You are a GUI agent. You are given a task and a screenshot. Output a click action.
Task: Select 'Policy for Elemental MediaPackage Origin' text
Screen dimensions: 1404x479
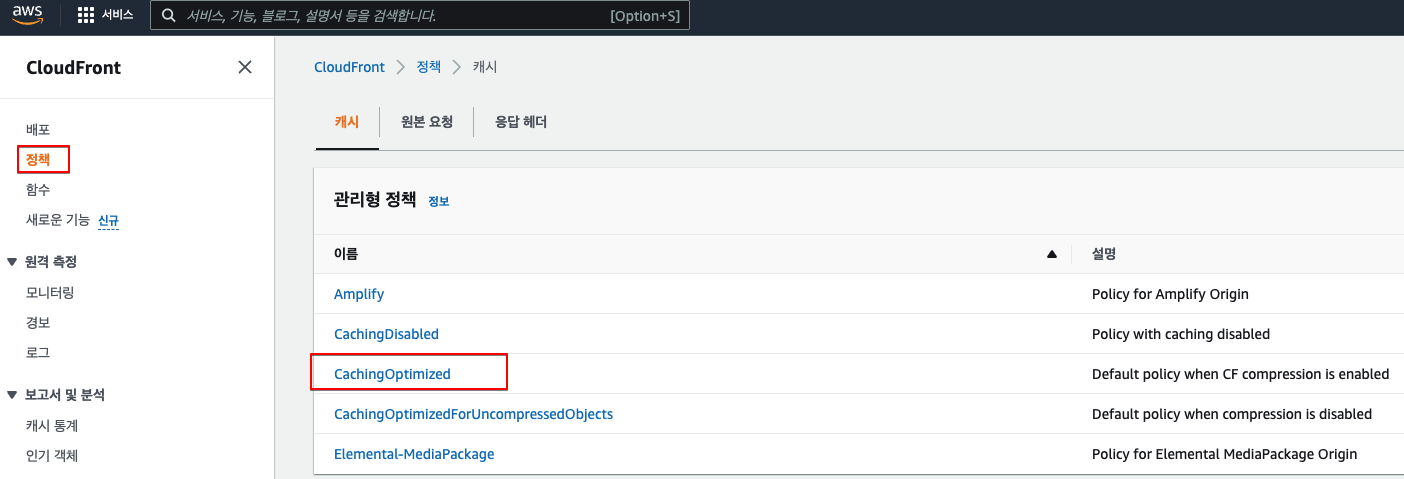pos(1224,454)
